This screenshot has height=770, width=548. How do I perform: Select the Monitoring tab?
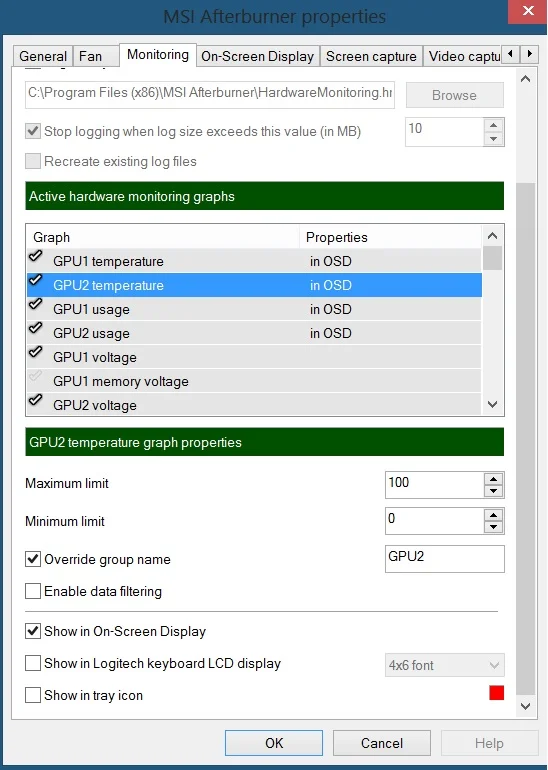[x=158, y=55]
